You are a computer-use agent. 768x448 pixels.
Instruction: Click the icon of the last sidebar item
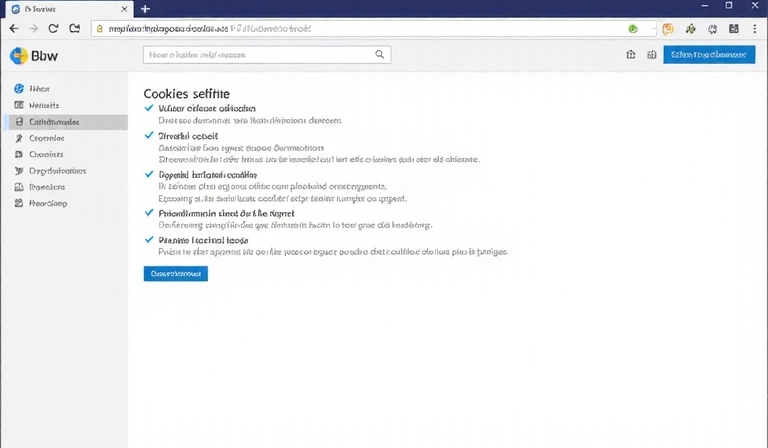click(x=19, y=203)
